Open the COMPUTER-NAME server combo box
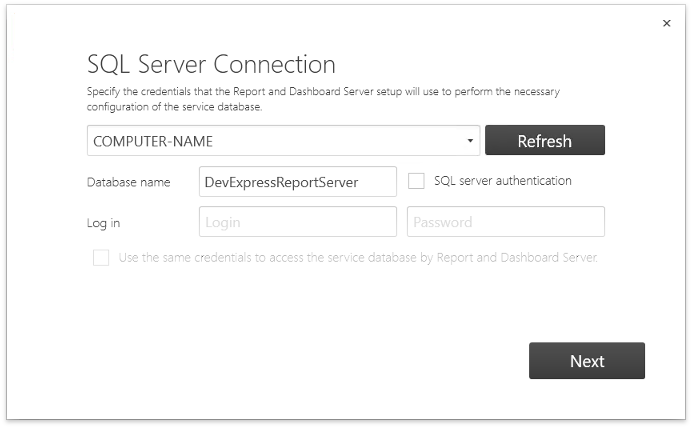692x428 pixels. pyautogui.click(x=283, y=141)
